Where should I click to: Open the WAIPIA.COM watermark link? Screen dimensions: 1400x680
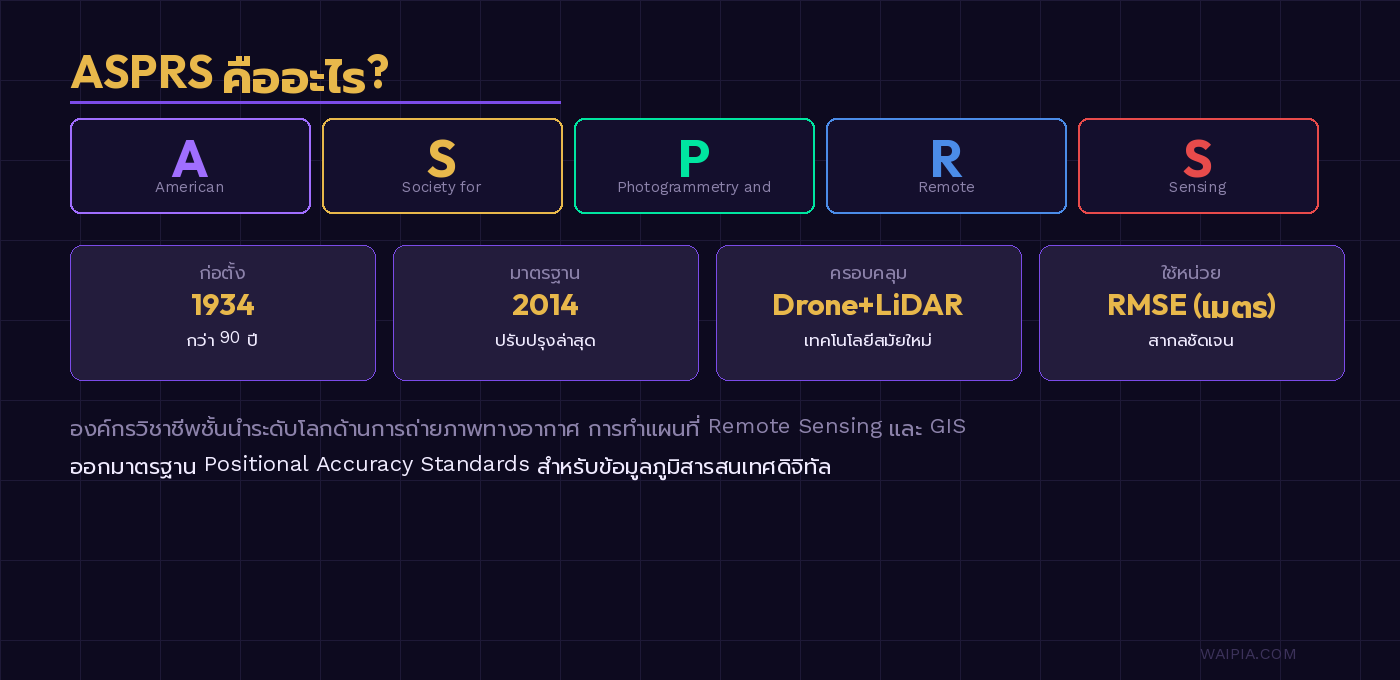[x=1248, y=654]
